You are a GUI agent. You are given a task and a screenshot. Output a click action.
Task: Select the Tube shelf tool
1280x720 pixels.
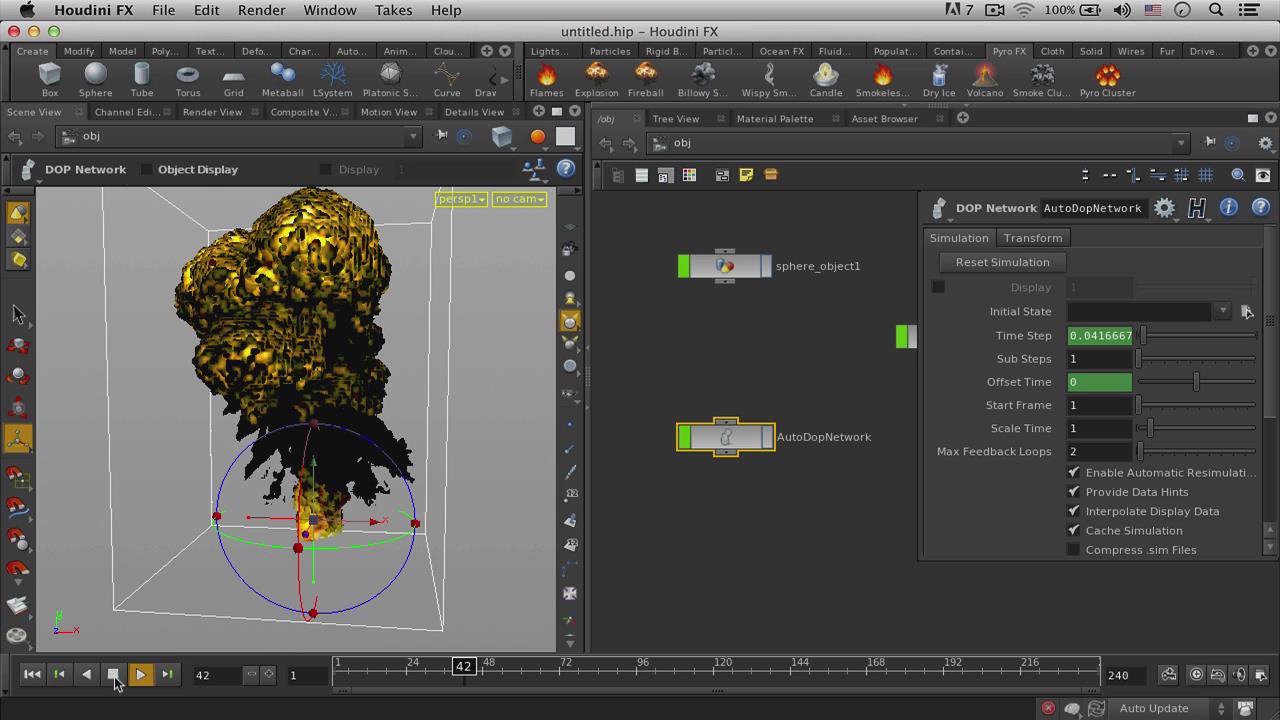142,79
